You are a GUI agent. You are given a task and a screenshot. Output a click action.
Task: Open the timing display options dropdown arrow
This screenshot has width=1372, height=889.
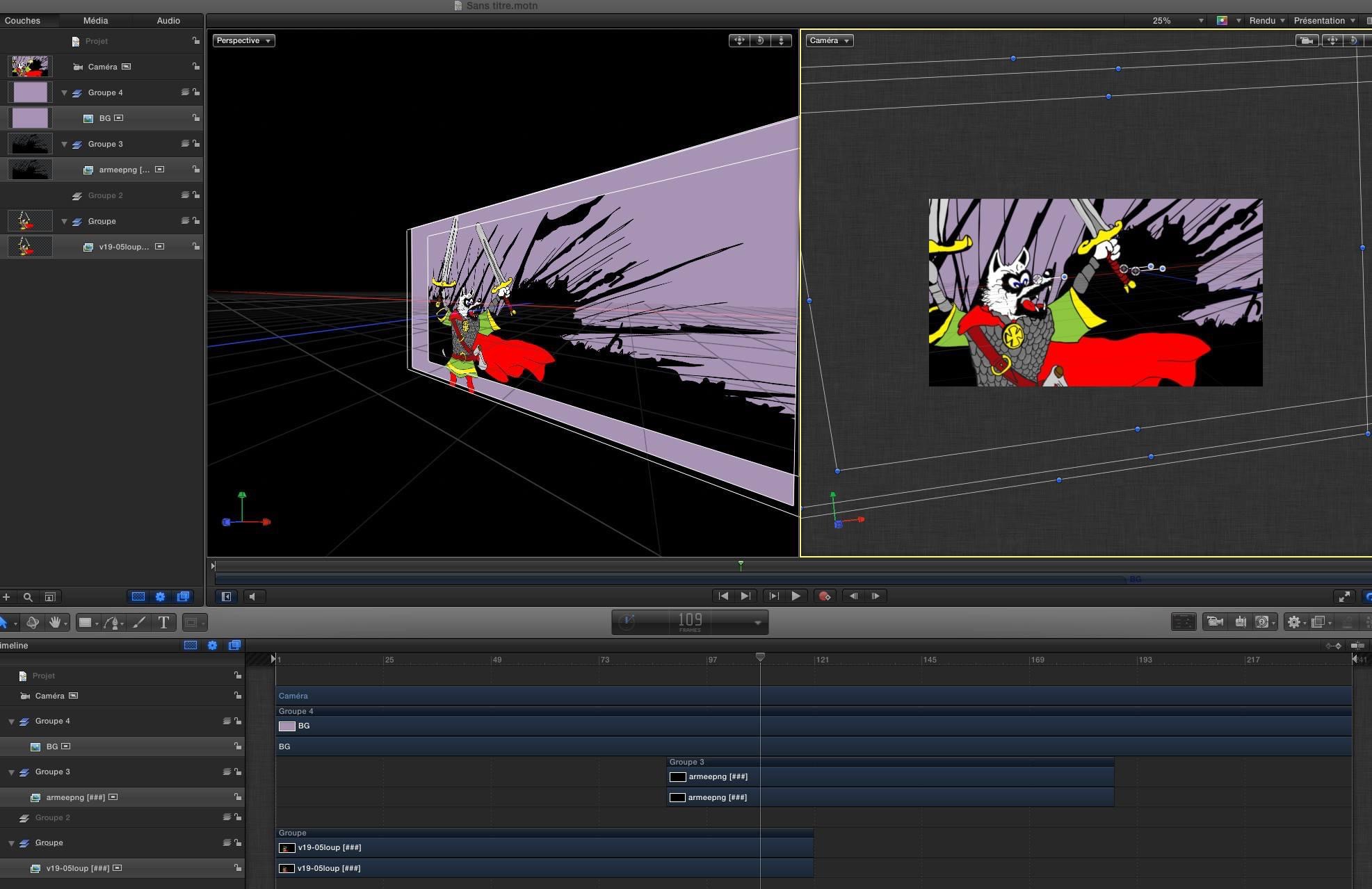[x=757, y=623]
